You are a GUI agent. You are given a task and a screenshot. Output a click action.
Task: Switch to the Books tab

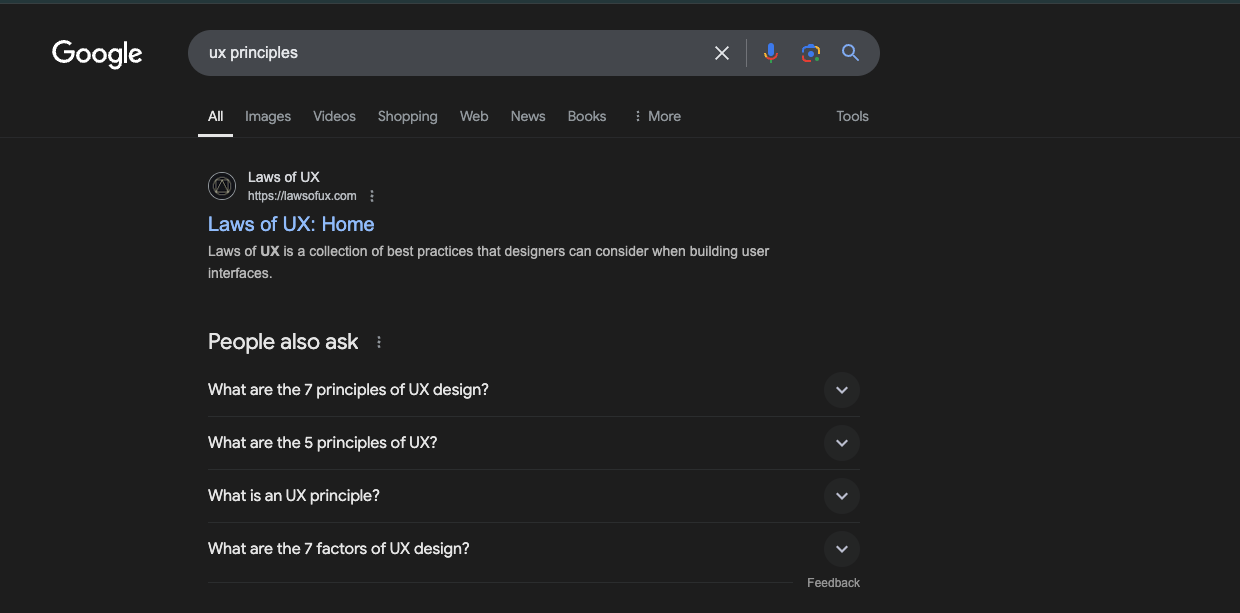(x=587, y=116)
